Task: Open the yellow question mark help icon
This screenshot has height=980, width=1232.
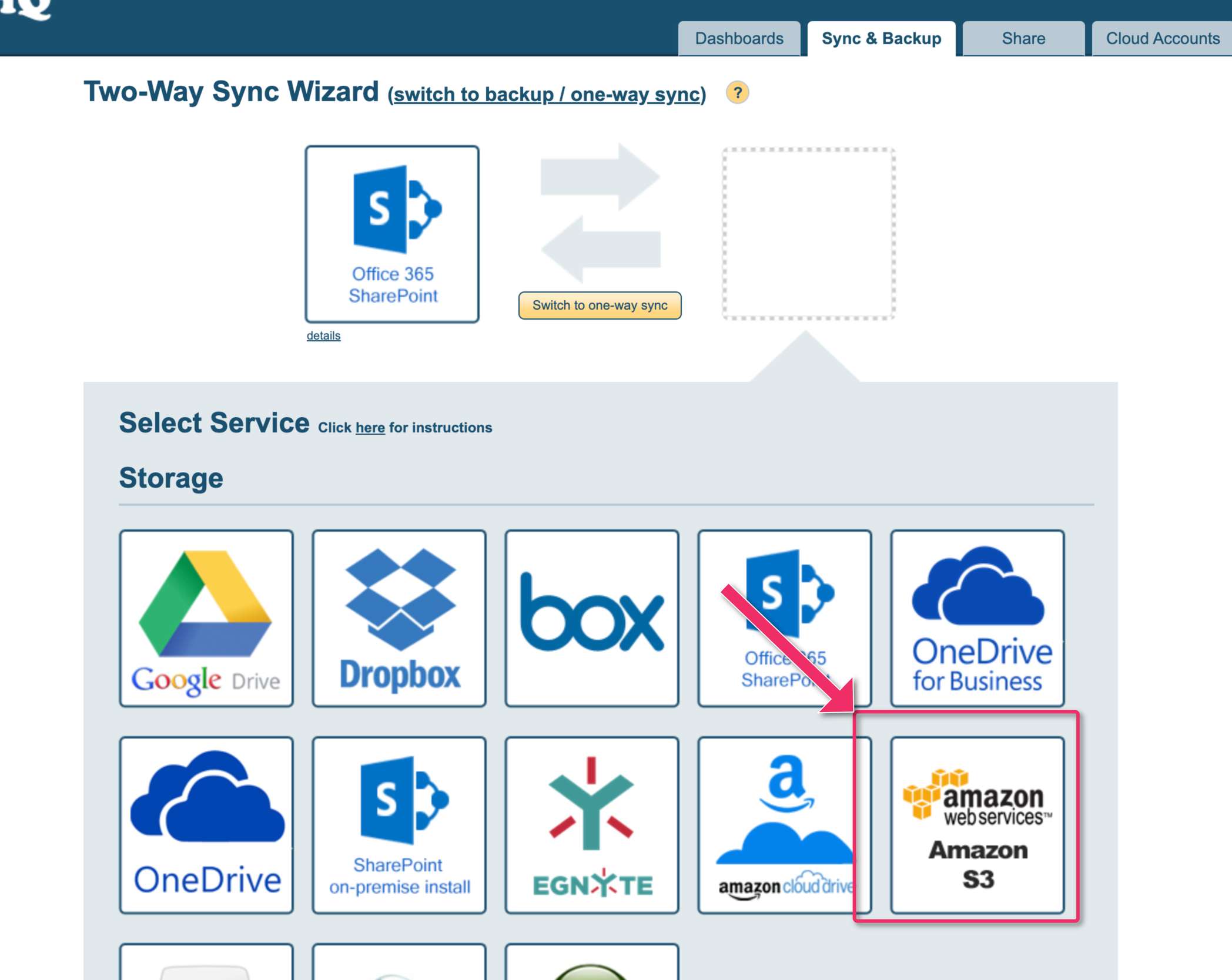Action: coord(737,93)
